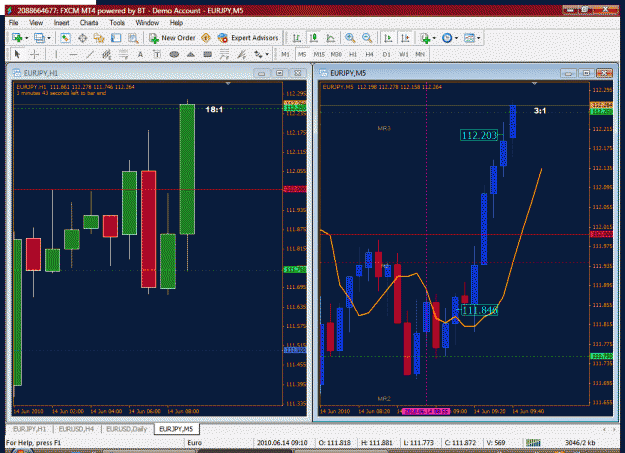Open the Periods clock icon
This screenshot has height=453, width=625.
(447, 38)
